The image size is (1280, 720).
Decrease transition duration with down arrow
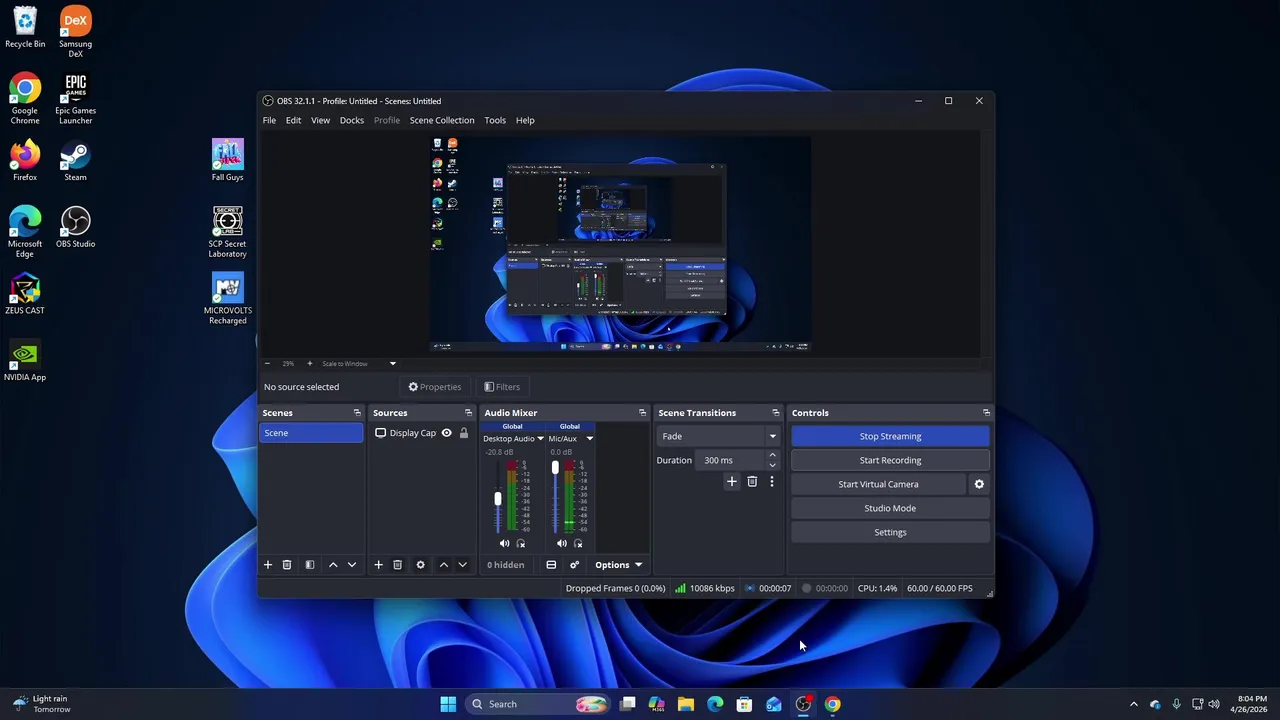(x=772, y=465)
